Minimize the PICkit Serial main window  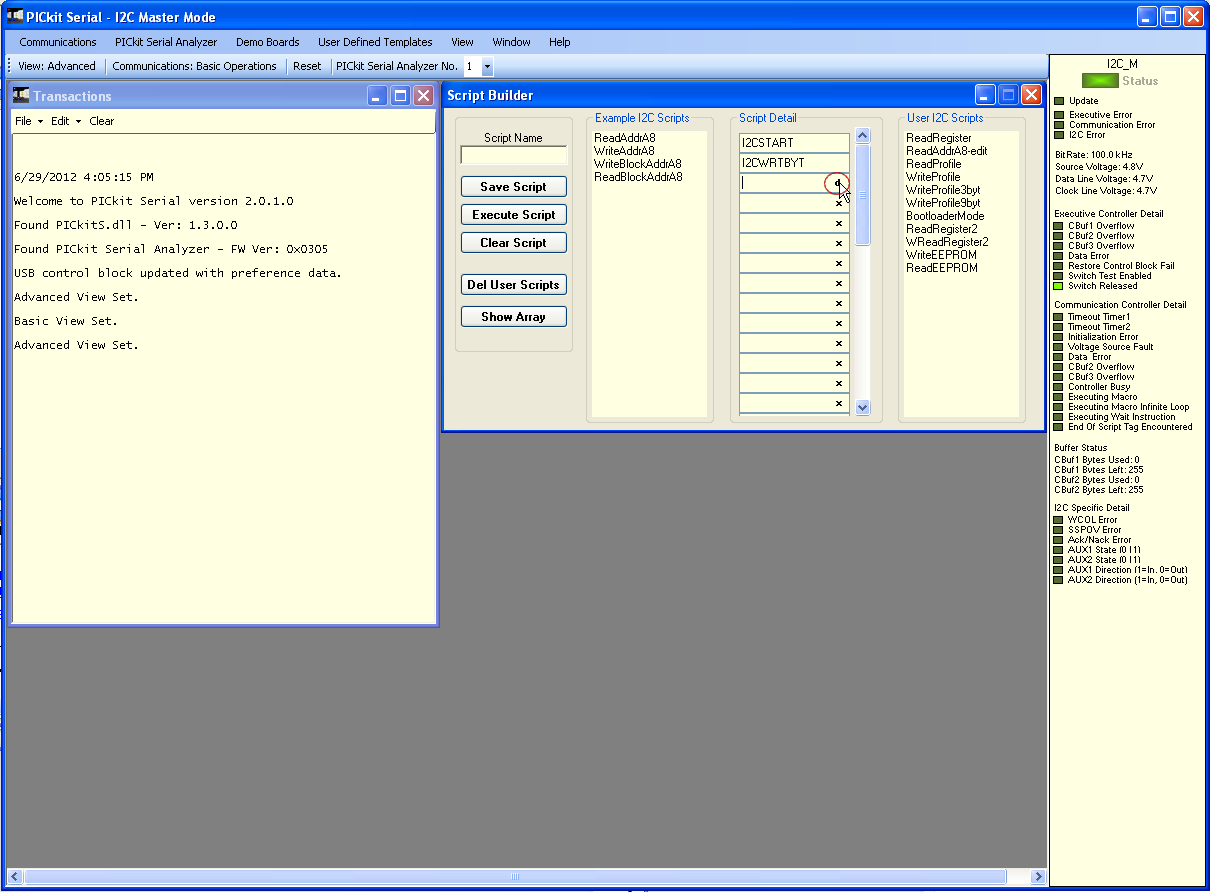[1147, 16]
